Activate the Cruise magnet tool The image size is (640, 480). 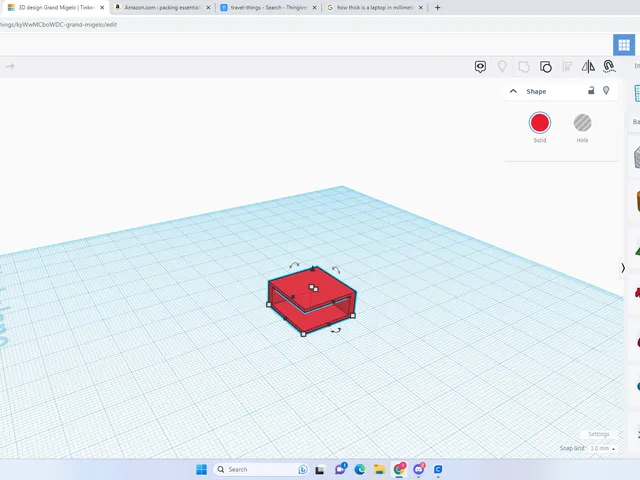(x=609, y=67)
